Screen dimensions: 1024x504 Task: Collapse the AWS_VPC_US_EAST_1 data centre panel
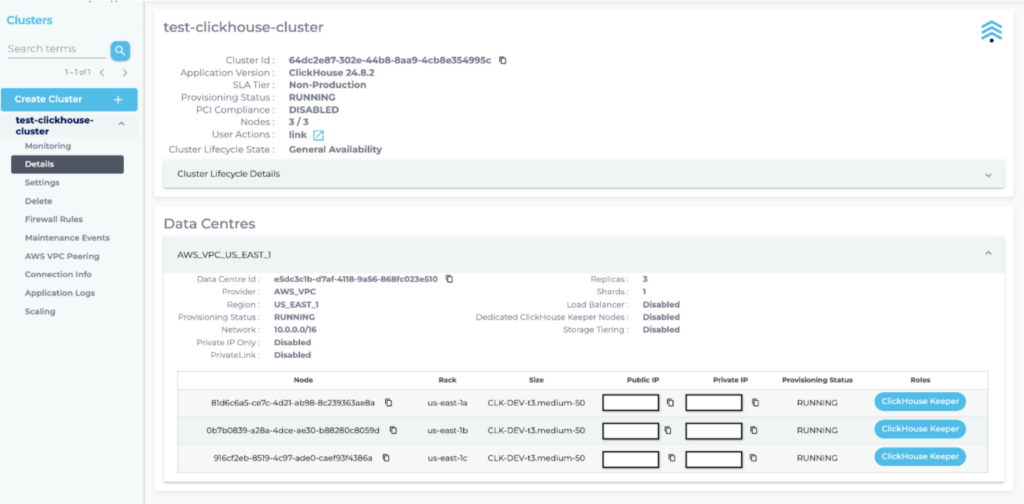988,254
